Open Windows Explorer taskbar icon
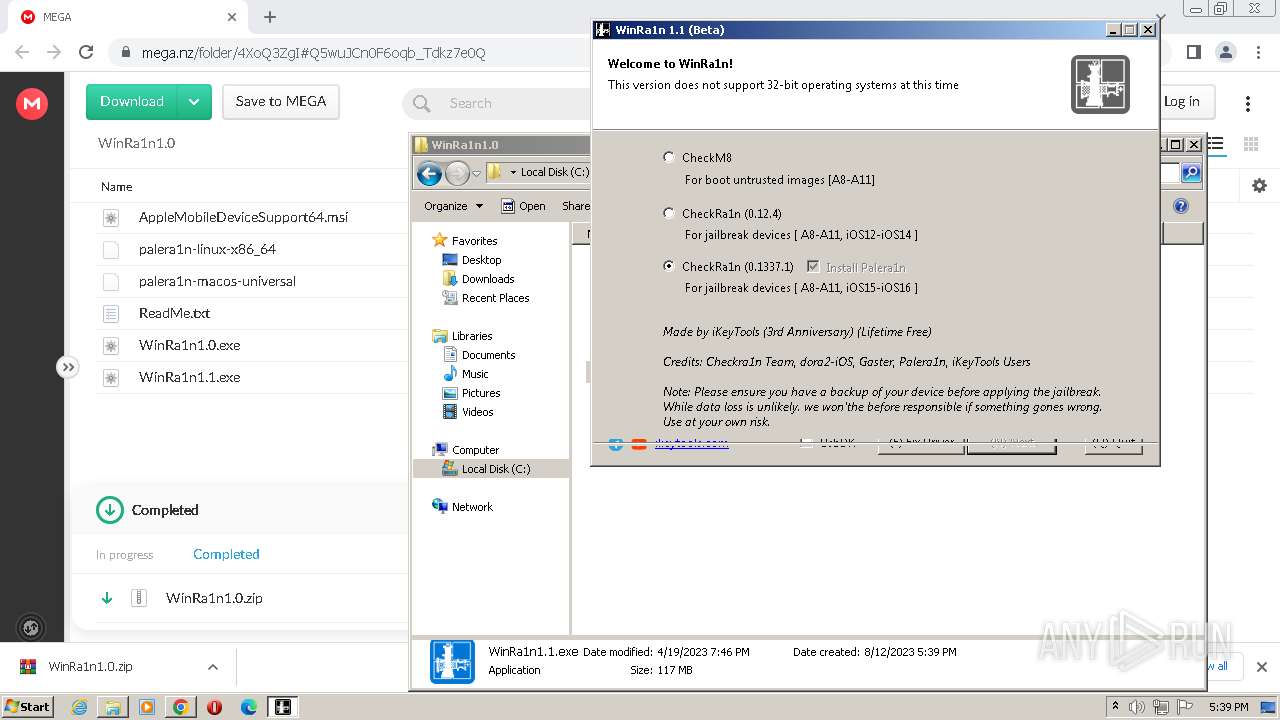 [113, 707]
